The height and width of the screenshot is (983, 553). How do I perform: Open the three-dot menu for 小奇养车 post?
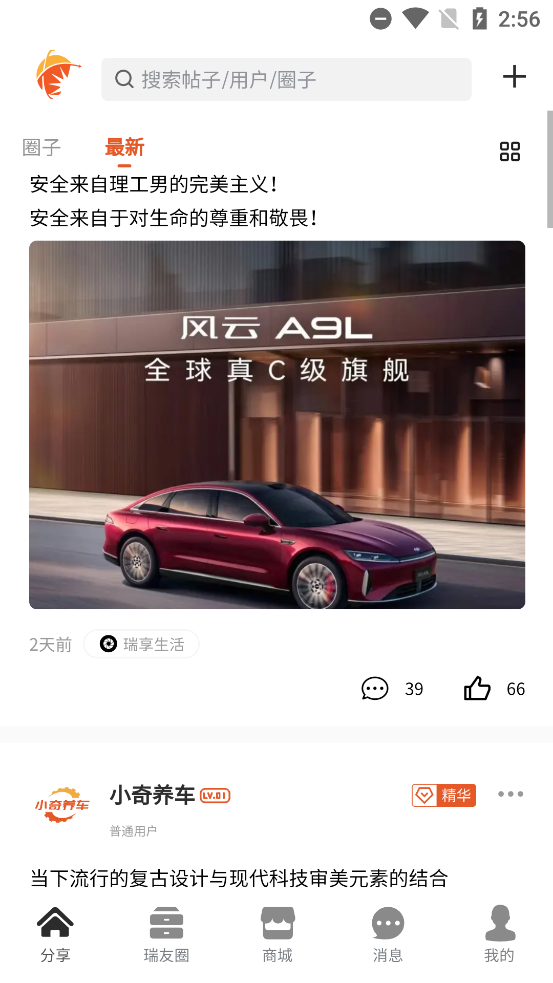[510, 794]
